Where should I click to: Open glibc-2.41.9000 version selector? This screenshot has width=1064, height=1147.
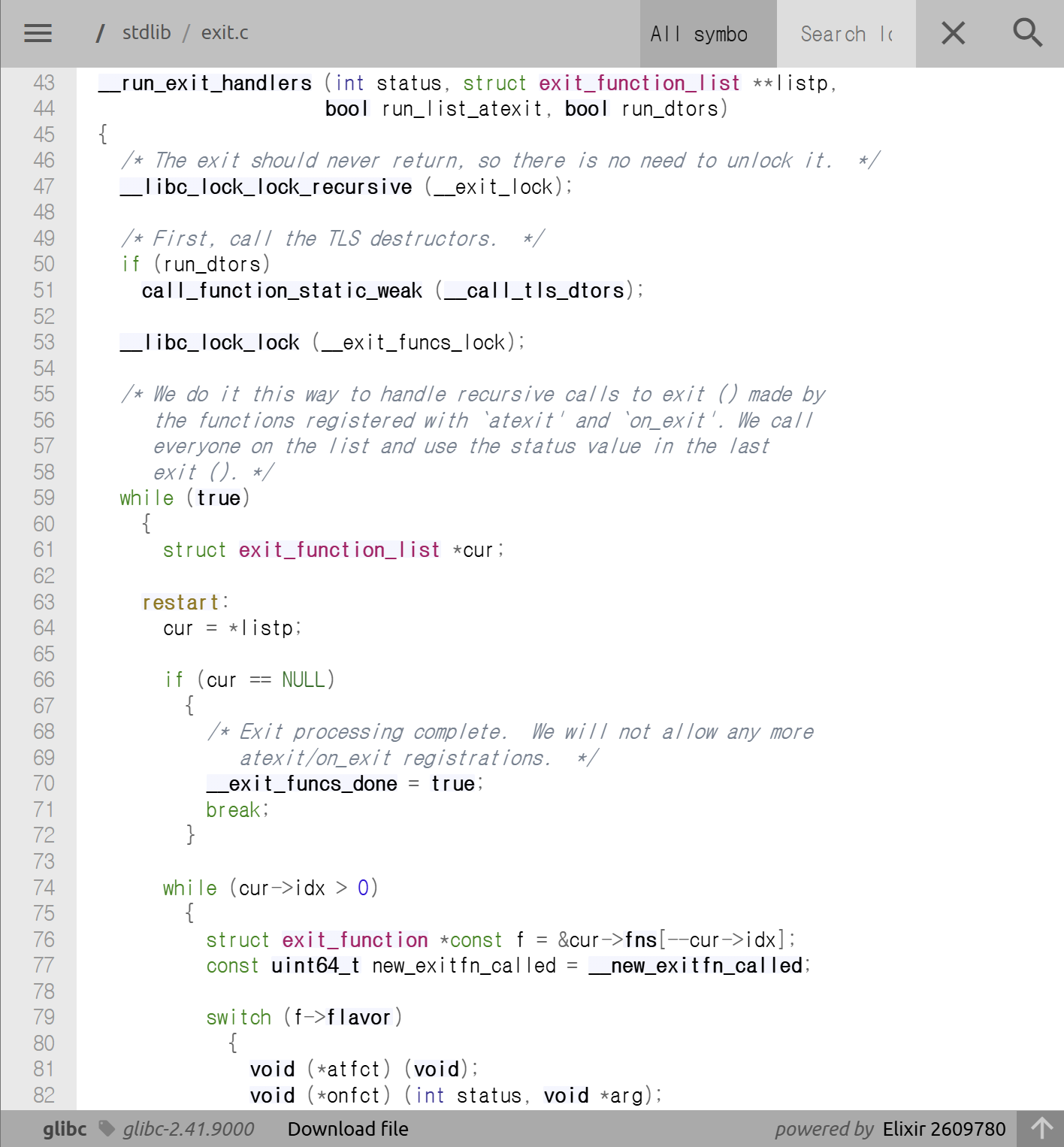(x=189, y=1129)
